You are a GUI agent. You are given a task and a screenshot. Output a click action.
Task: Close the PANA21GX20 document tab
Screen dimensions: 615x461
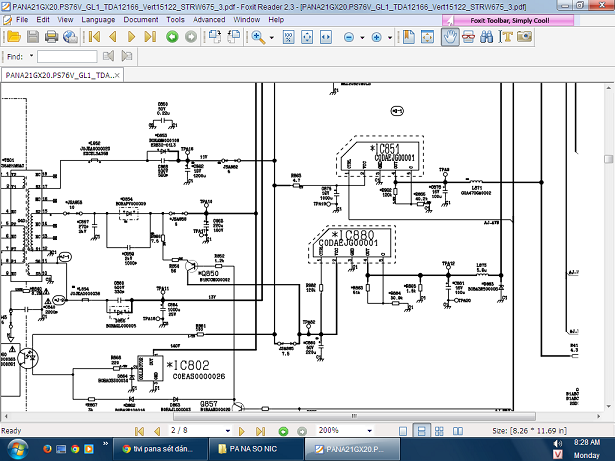coord(116,75)
